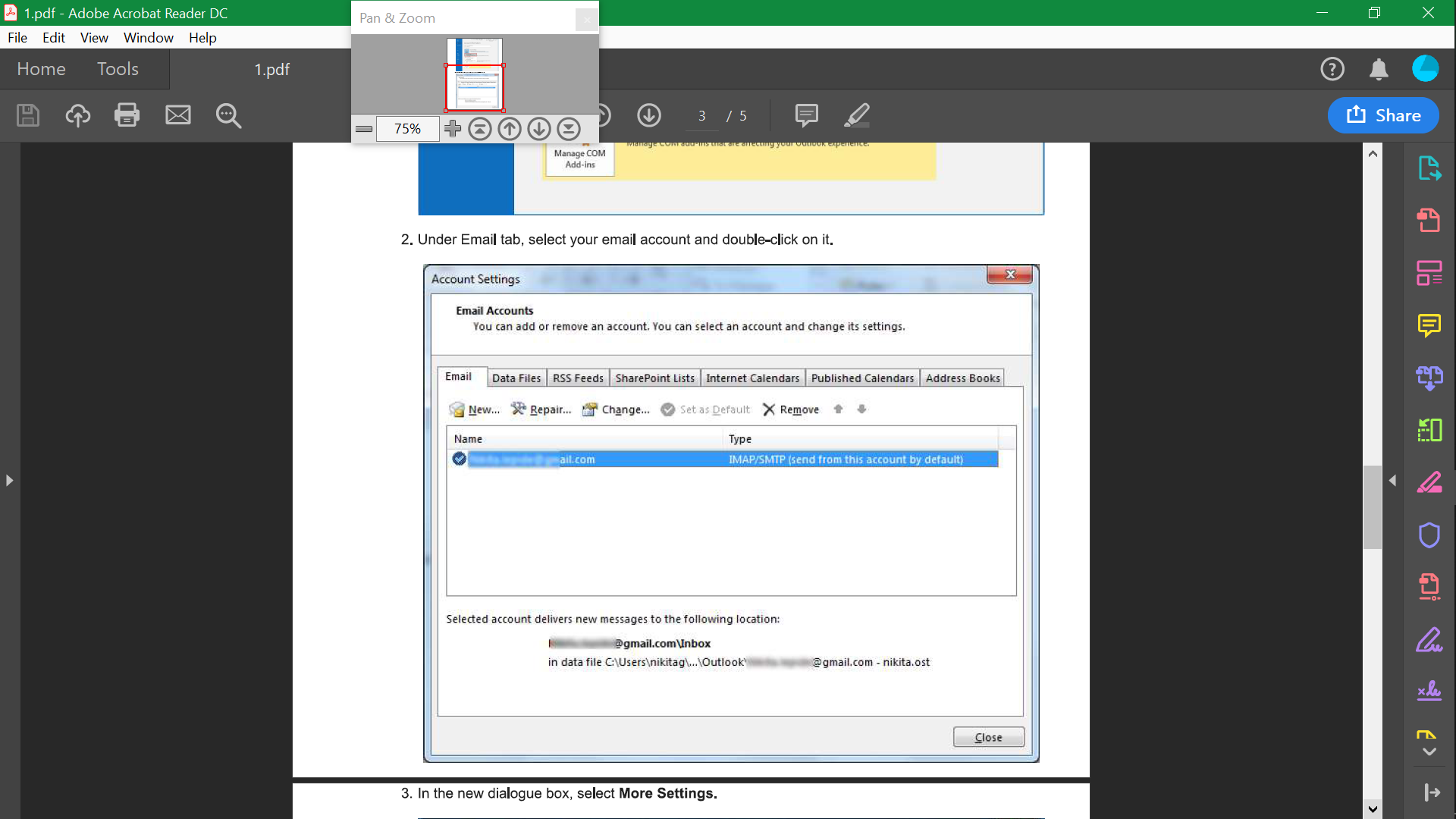The image size is (1456, 819).
Task: Open the Create PDF tool in the right pane
Action: 1429,221
